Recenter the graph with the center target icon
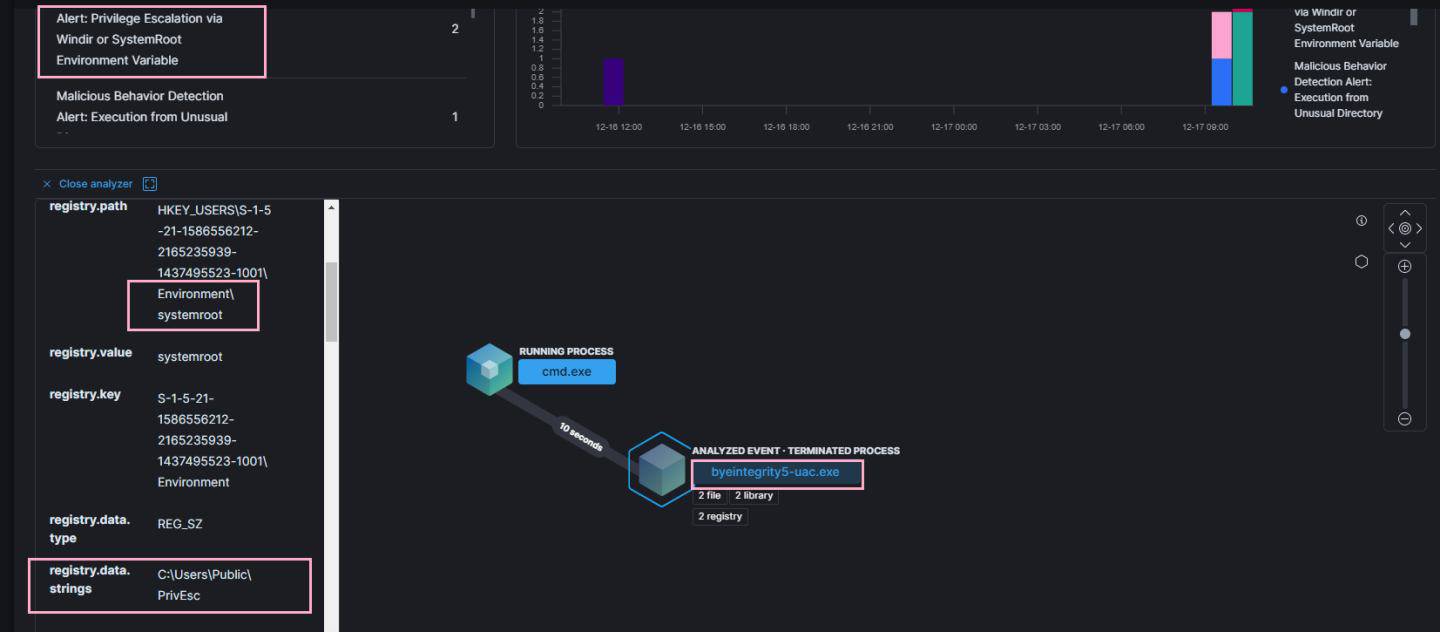 (x=1404, y=228)
